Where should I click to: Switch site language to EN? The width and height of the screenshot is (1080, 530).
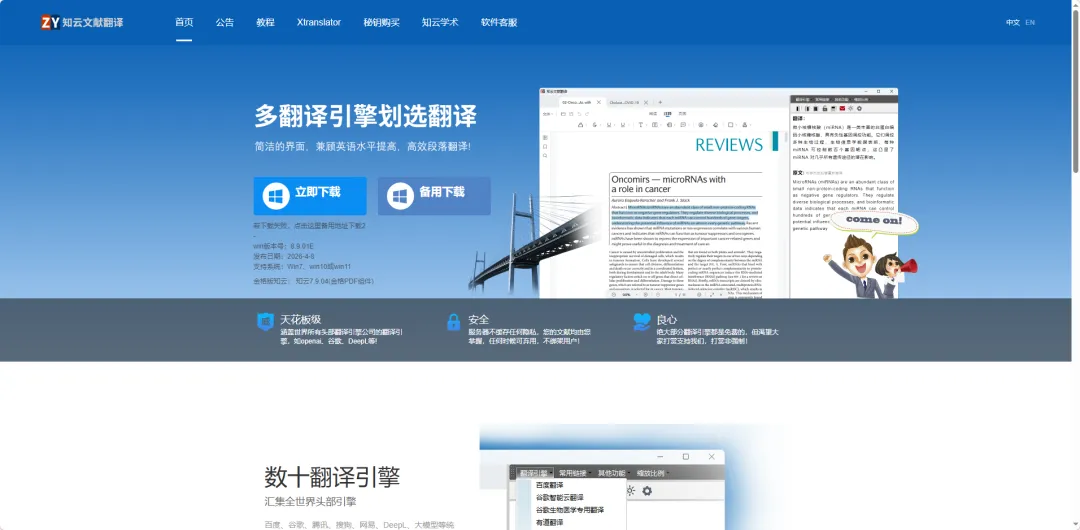[1030, 22]
